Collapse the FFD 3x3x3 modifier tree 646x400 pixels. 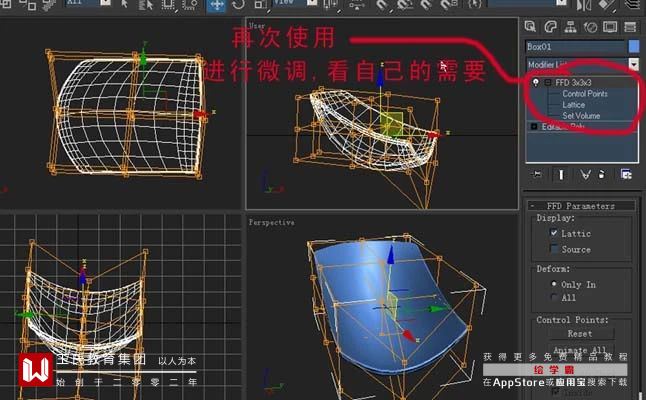tap(548, 83)
